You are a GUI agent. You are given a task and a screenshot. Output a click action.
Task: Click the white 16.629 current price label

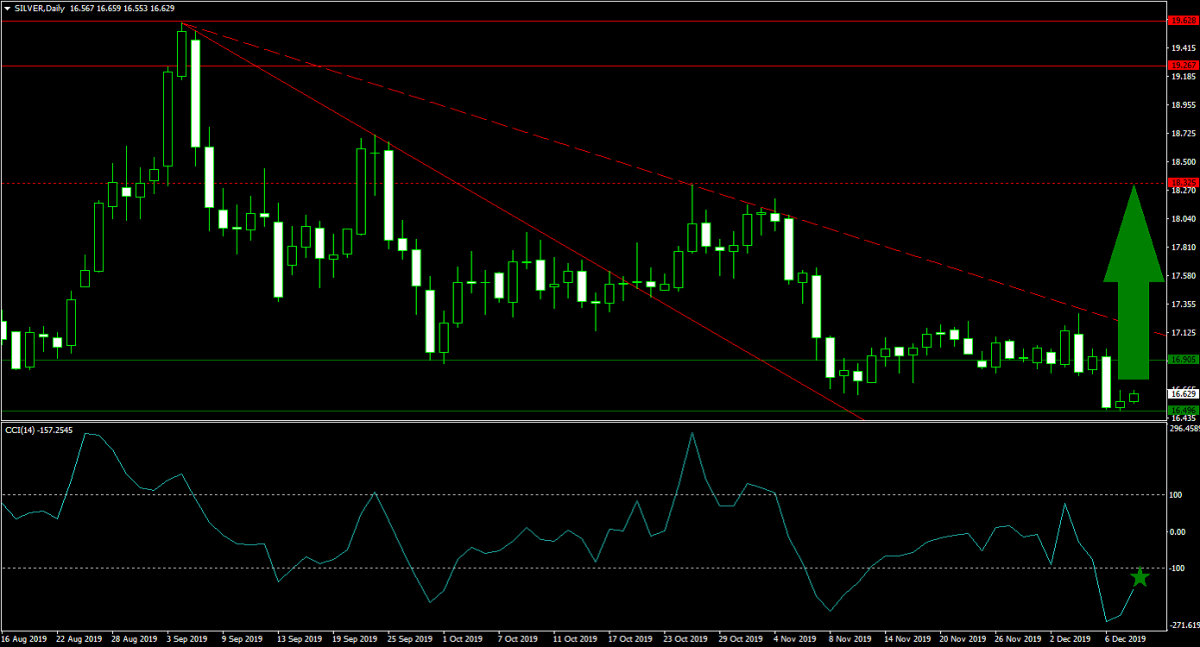pyautogui.click(x=1183, y=394)
